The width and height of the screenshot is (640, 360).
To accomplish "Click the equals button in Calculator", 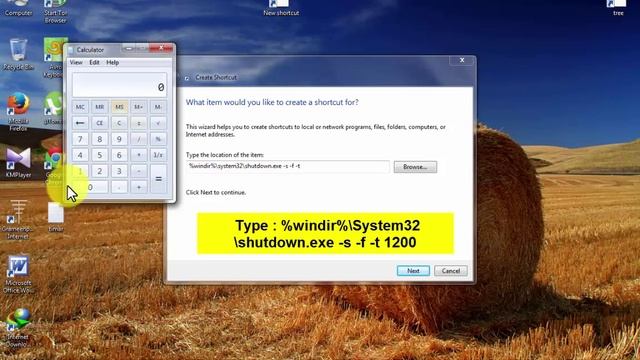I will (158, 179).
